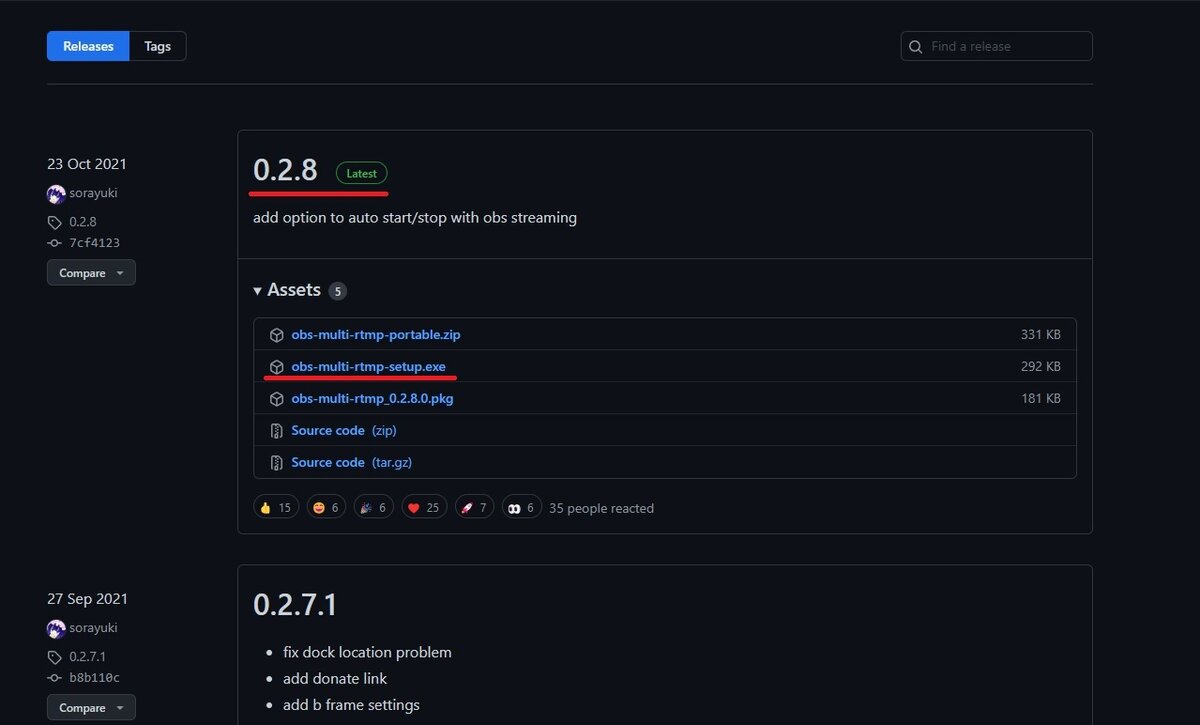This screenshot has width=1200, height=725.
Task: Click the commit icon beside 7cf4123
Action: pos(55,243)
